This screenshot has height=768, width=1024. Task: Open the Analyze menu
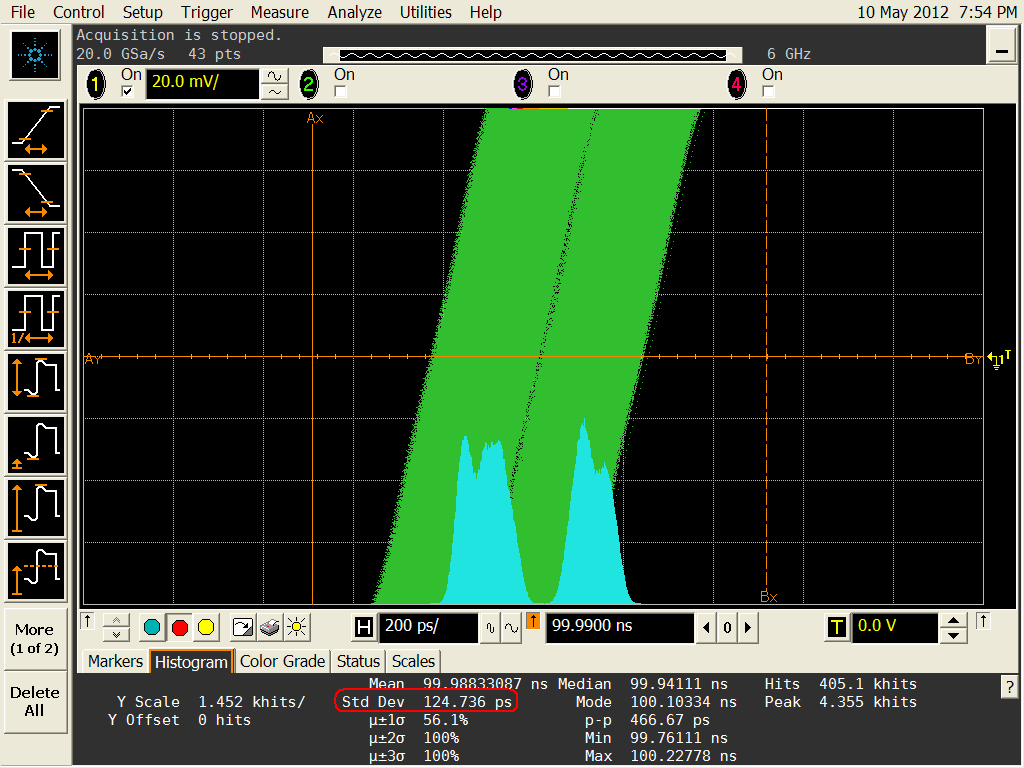pyautogui.click(x=354, y=12)
